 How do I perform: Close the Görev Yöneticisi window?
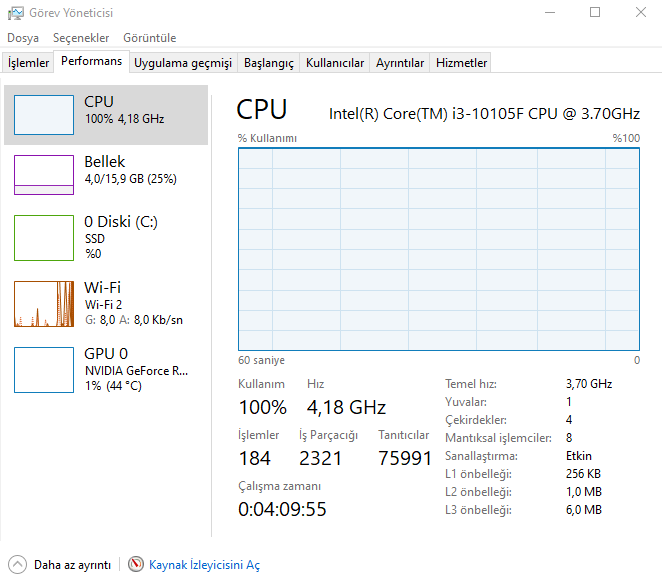coord(641,13)
